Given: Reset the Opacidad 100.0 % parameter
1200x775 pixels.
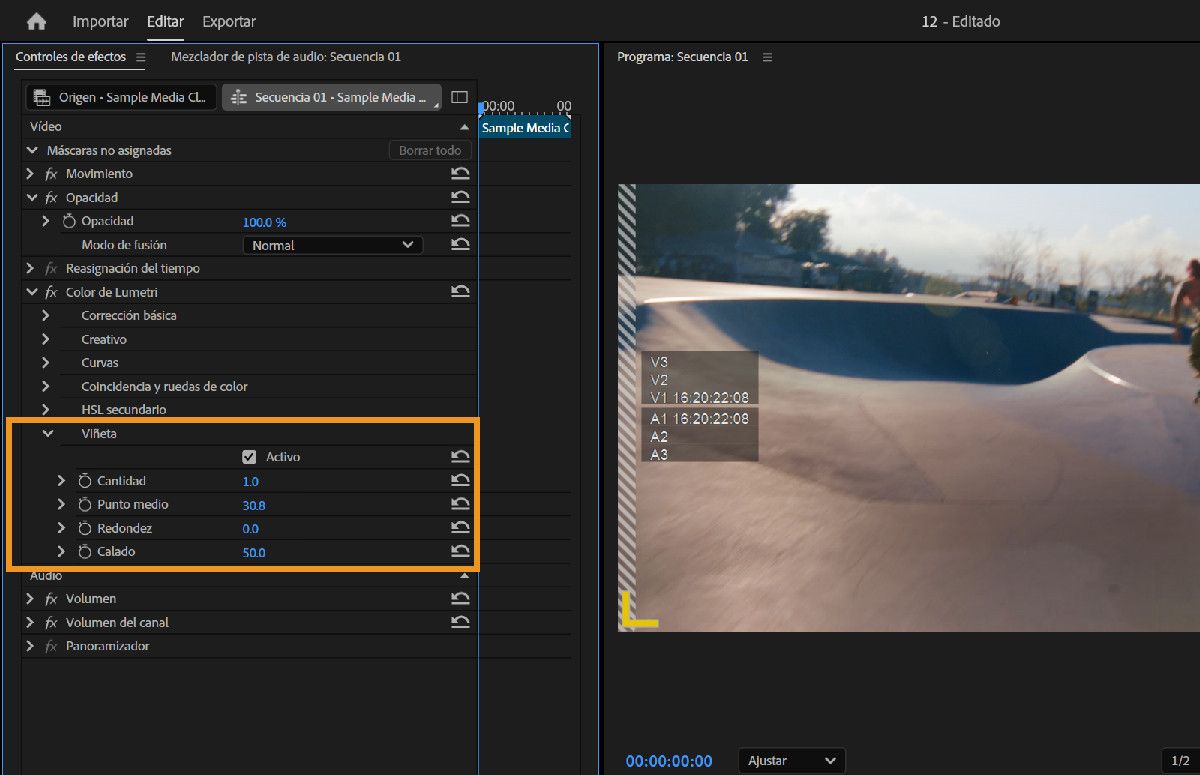Looking at the screenshot, I should (x=460, y=221).
